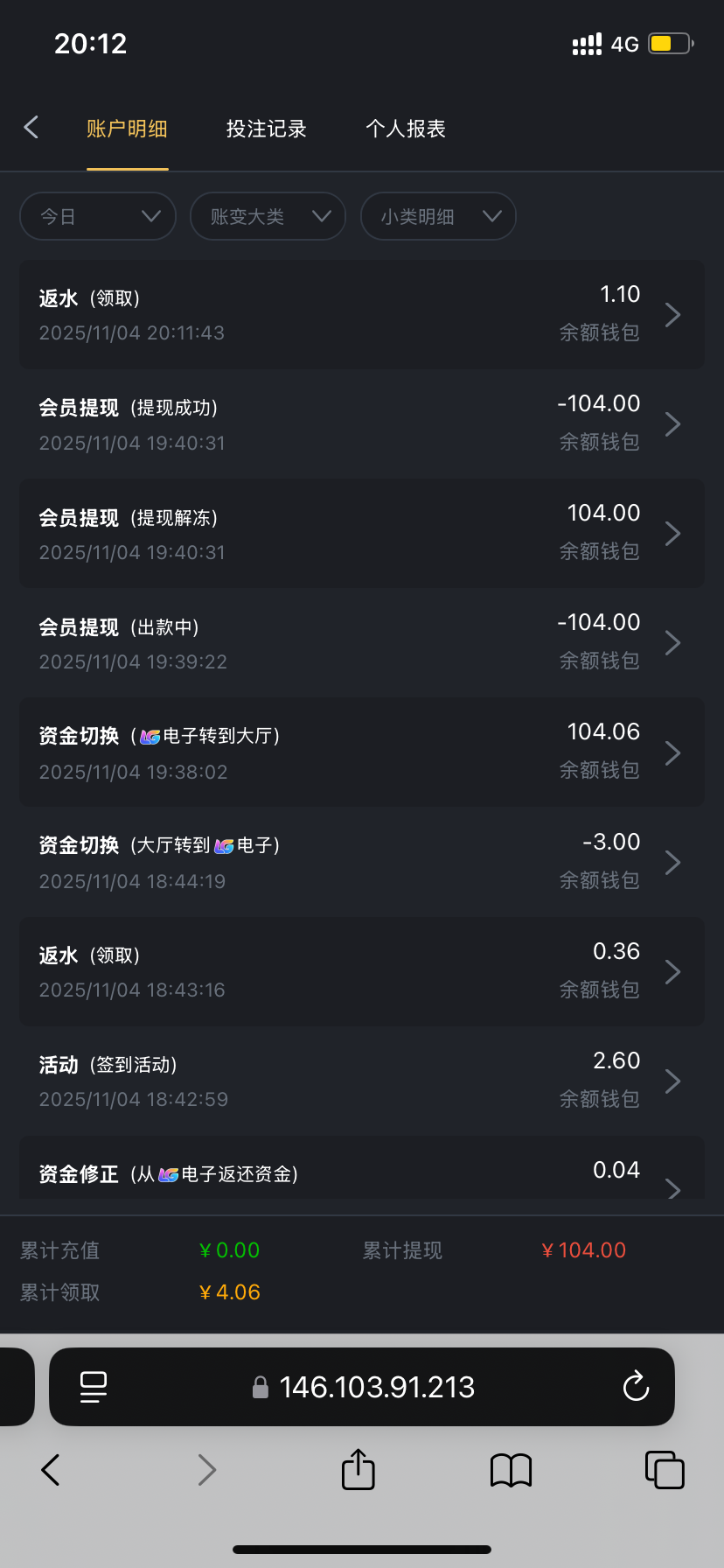Open page reader options icon
724x1568 pixels.
[x=94, y=1386]
